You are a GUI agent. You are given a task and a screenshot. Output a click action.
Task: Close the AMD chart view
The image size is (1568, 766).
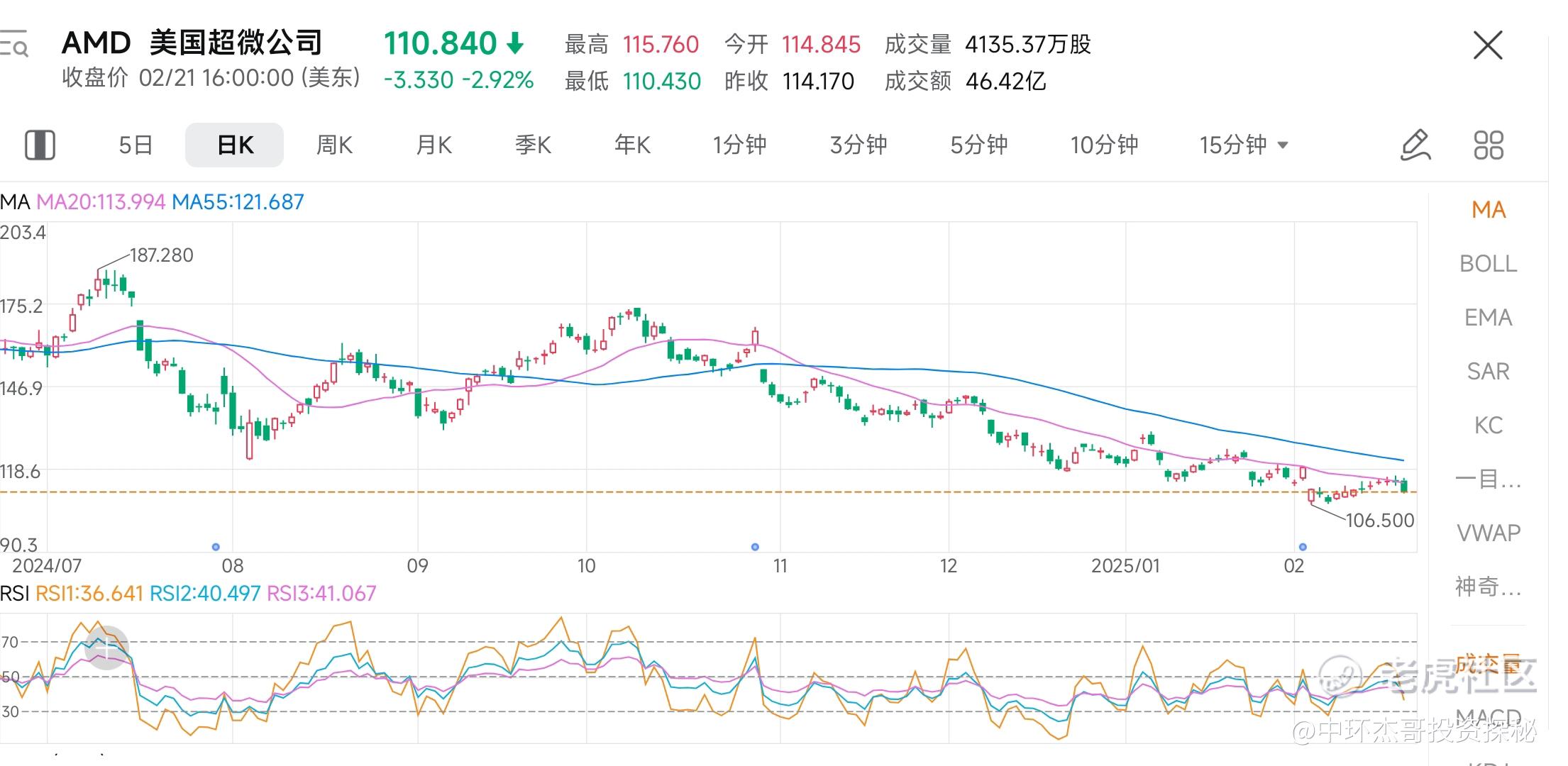(x=1488, y=45)
